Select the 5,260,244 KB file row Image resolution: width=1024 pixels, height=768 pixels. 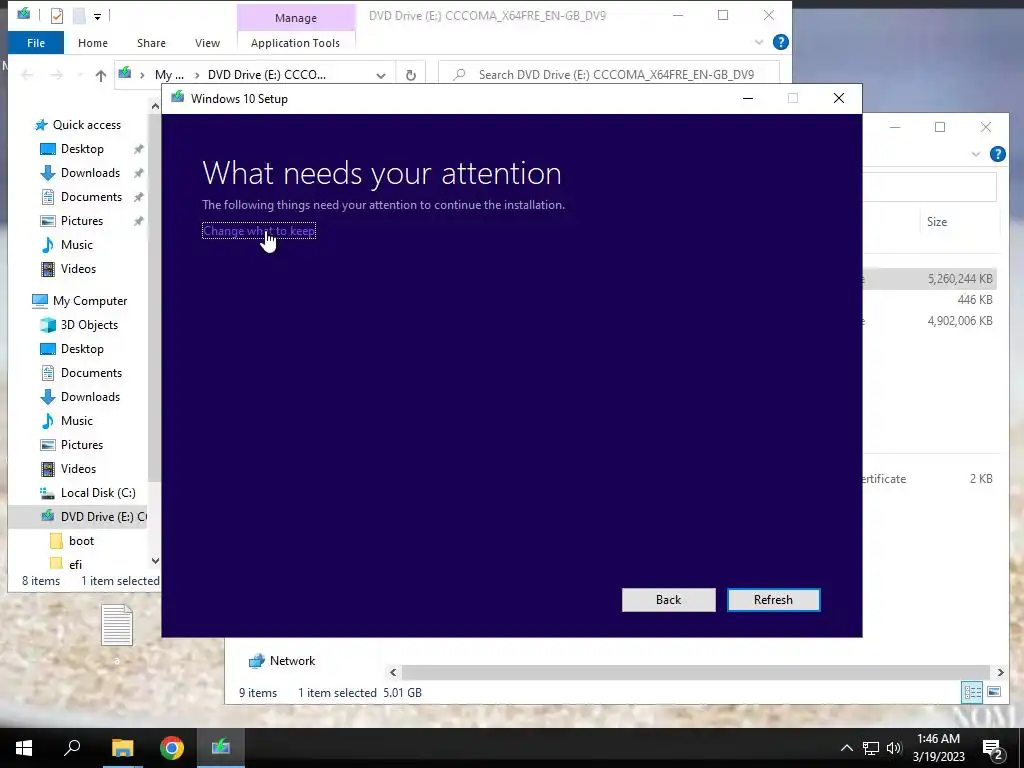pos(930,279)
